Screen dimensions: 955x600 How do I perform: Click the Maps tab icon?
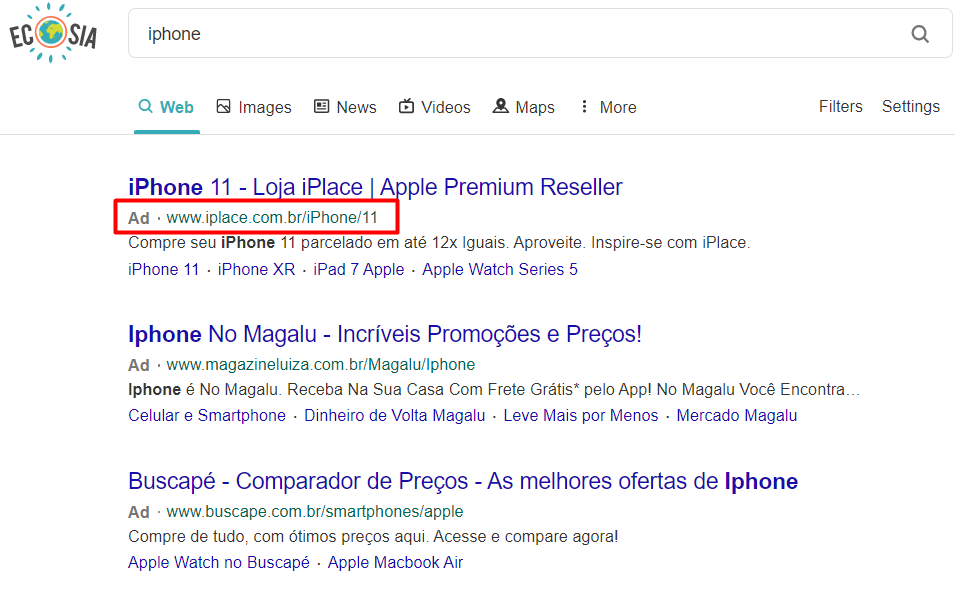[500, 106]
